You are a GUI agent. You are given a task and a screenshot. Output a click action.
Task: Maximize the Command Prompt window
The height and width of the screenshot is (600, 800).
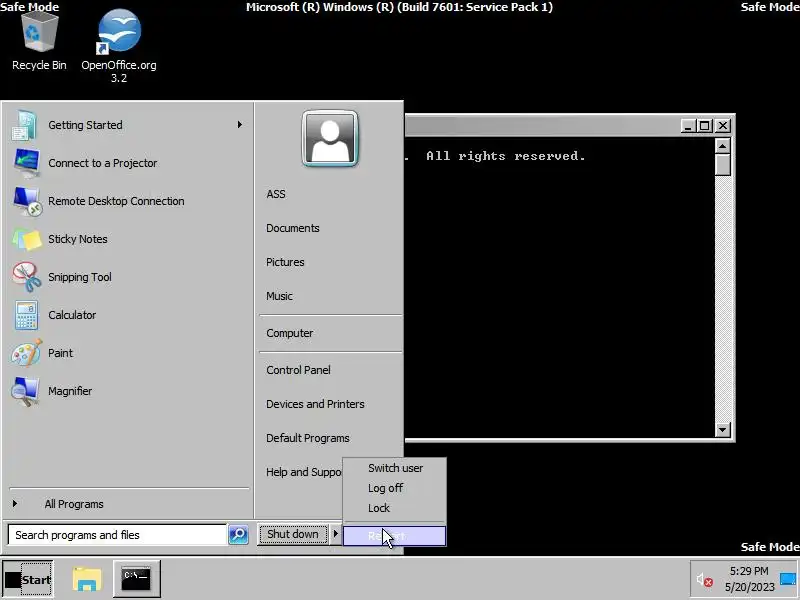click(705, 126)
